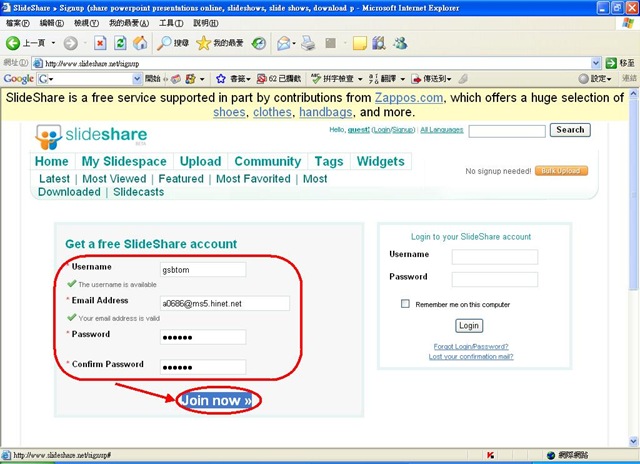Viewport: 640px width, 464px height.
Task: Run Google toolbar spell check
Action: [x=332, y=79]
